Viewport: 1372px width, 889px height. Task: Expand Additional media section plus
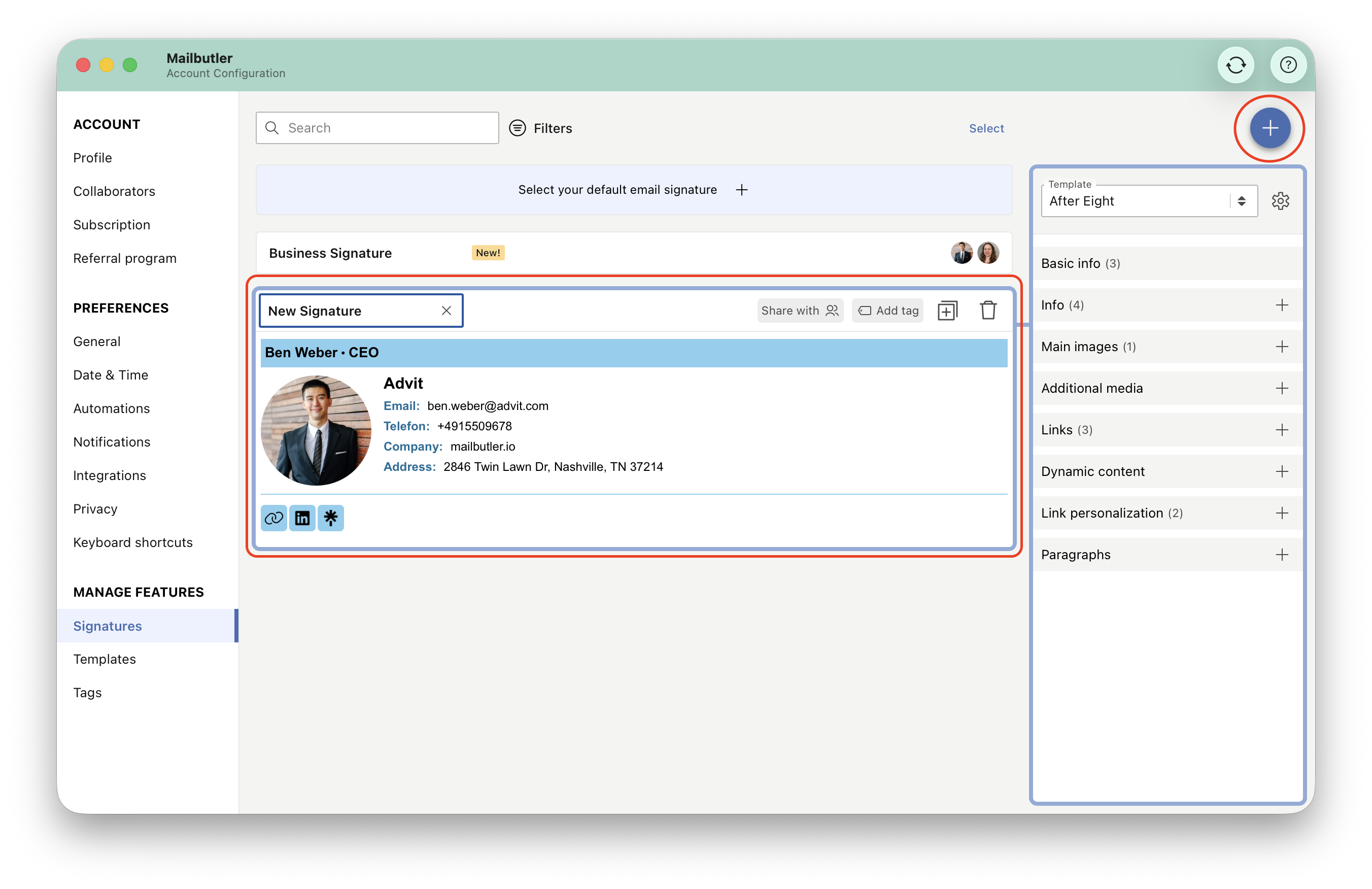(x=1282, y=388)
